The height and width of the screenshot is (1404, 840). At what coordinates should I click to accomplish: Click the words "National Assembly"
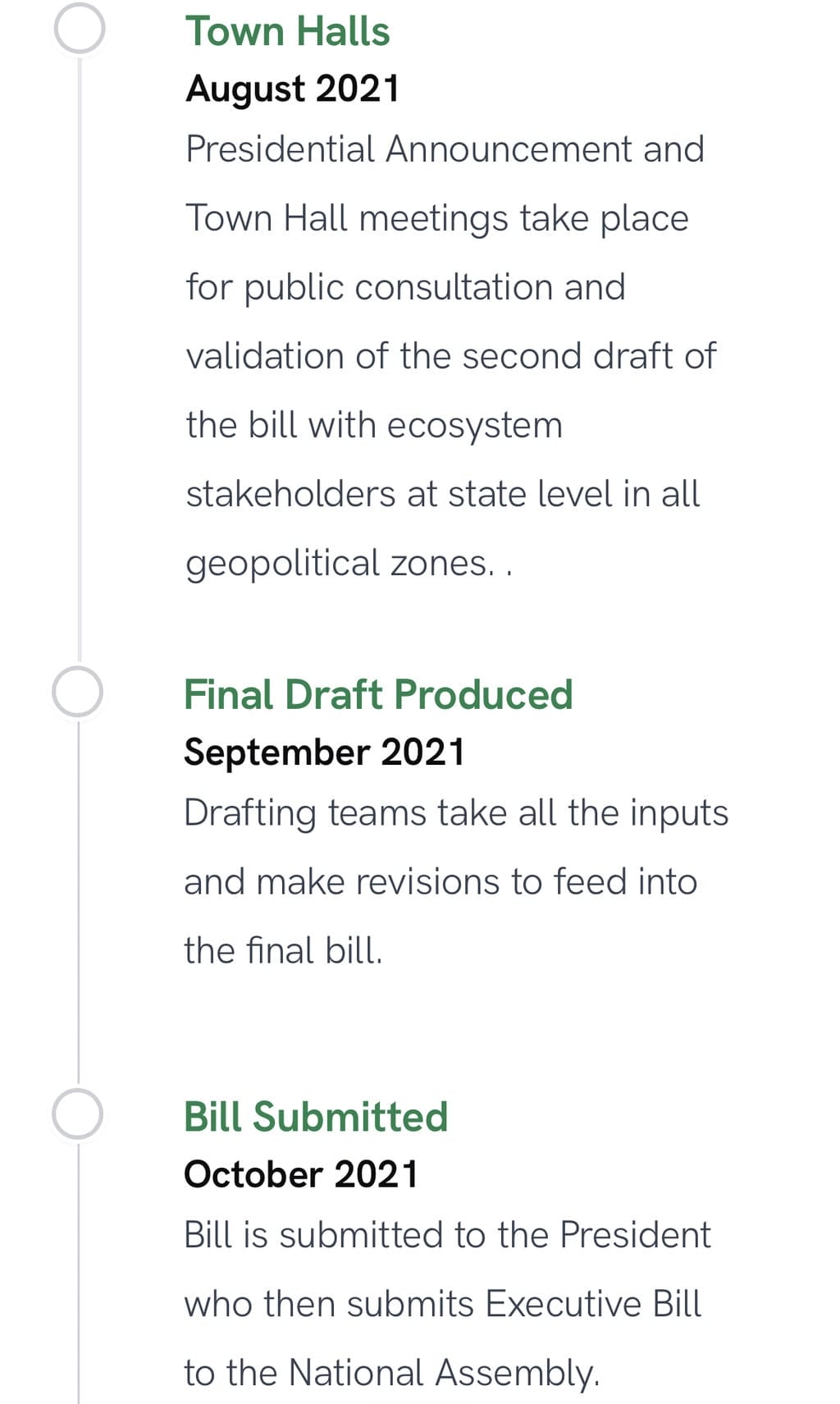coord(443,1373)
